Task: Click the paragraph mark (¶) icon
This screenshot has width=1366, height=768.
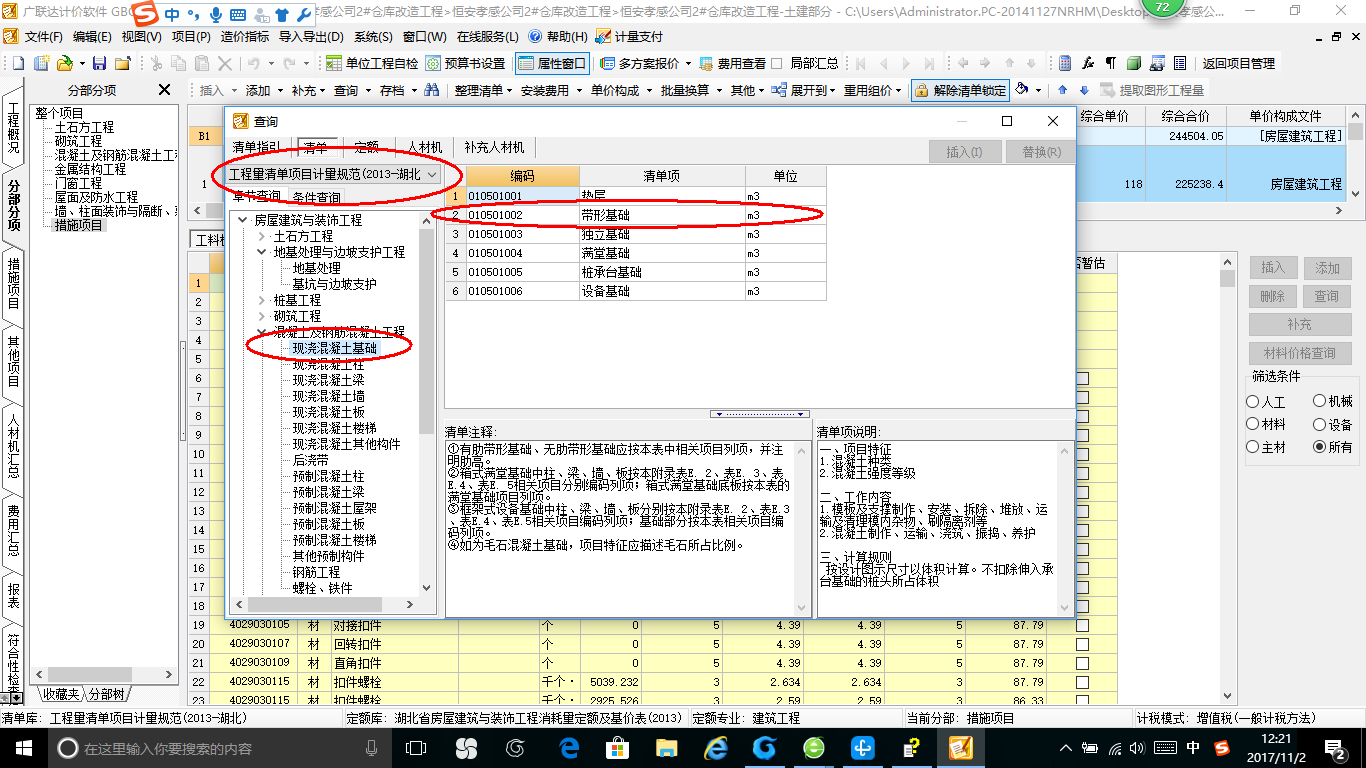Action: click(x=1110, y=63)
